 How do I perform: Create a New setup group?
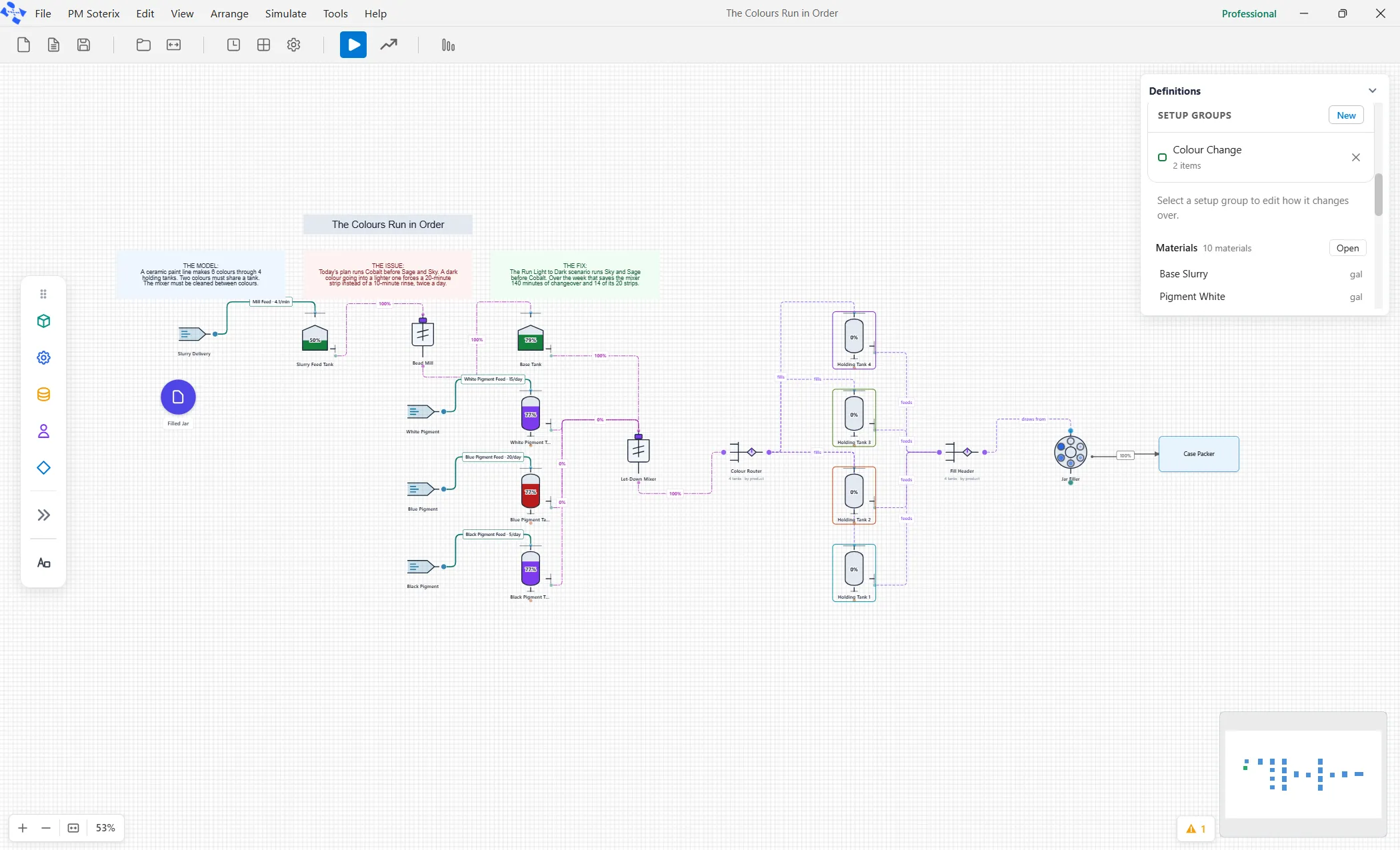[x=1346, y=115]
